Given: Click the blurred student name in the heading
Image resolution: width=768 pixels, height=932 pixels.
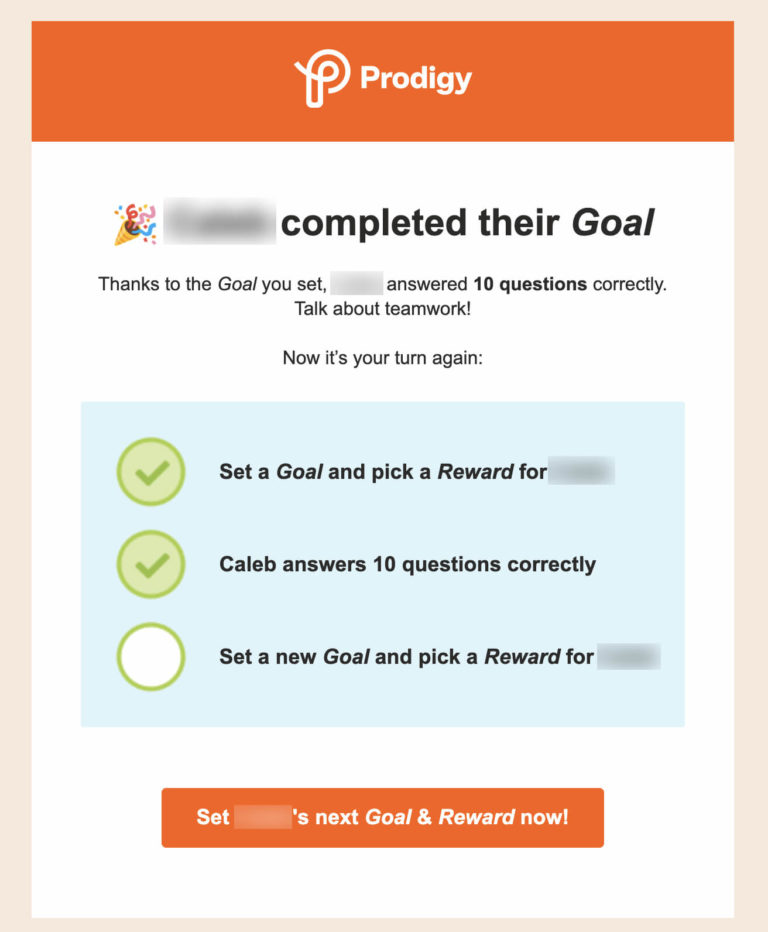Looking at the screenshot, I should tap(219, 220).
